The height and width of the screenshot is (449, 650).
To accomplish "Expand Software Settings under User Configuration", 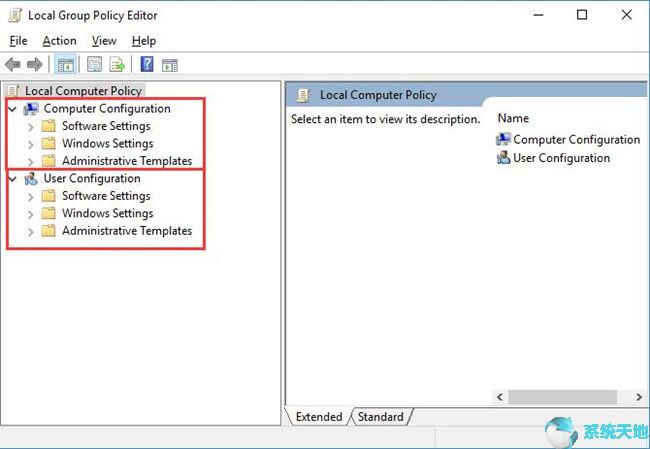I will click(x=30, y=197).
